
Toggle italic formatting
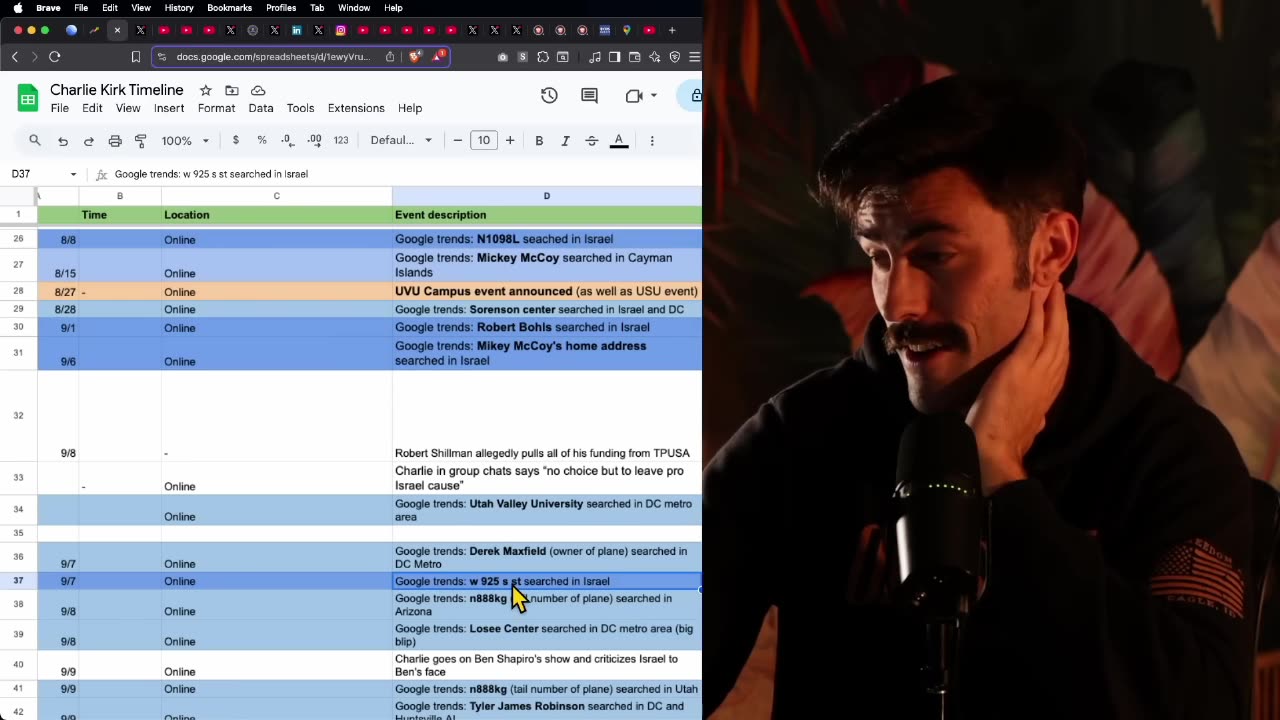click(x=565, y=141)
